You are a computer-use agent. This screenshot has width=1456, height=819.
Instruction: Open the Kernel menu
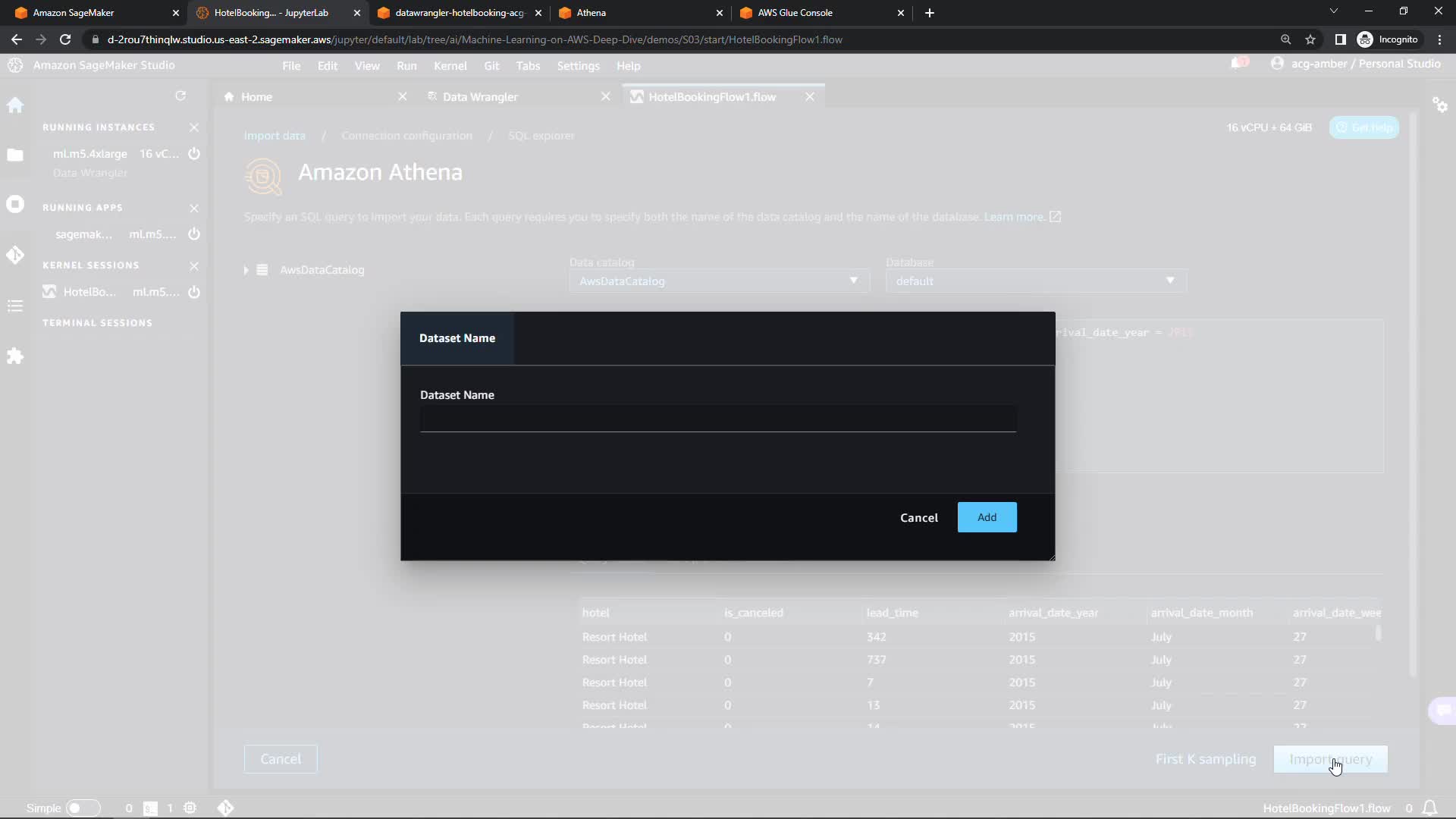[x=450, y=66]
